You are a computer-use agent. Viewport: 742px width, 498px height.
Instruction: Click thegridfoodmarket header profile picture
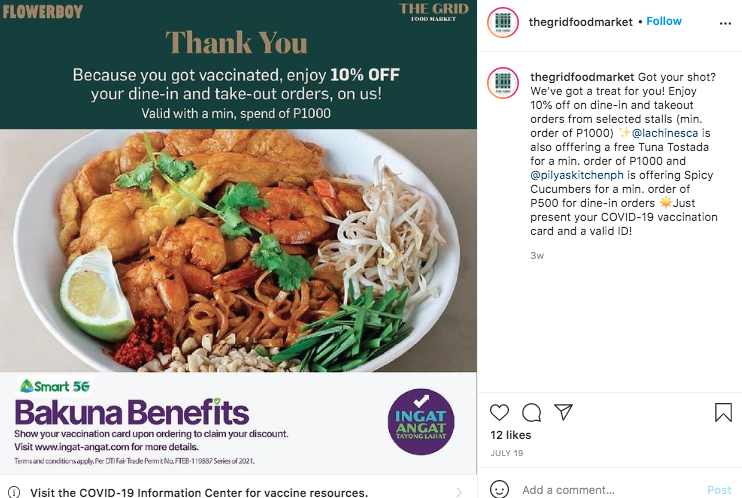503,22
